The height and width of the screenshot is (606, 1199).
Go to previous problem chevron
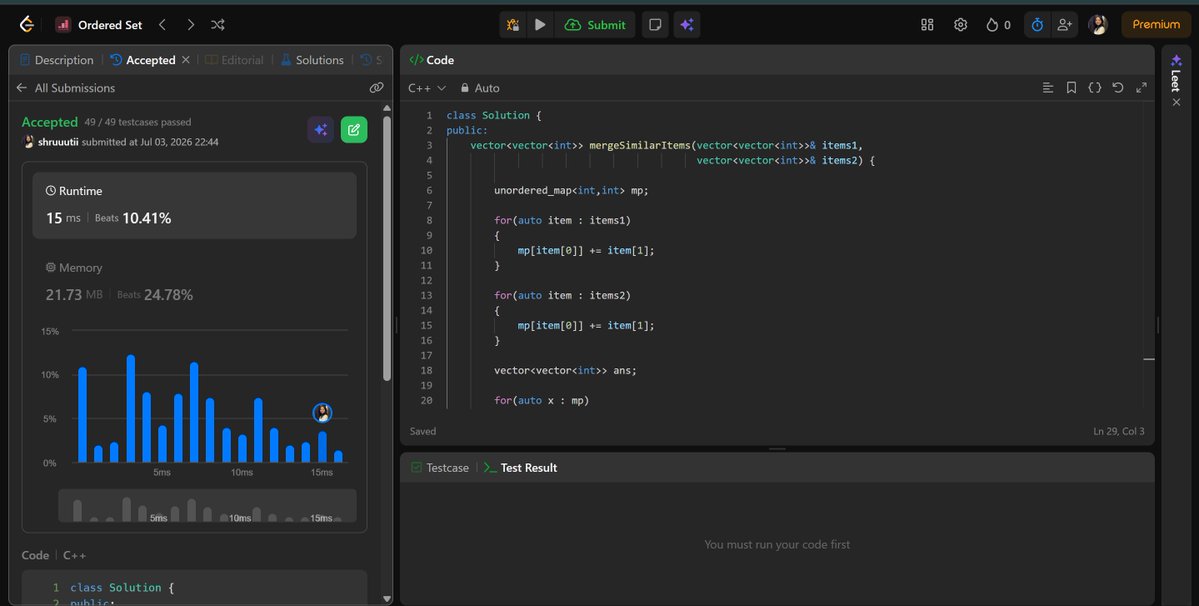point(162,25)
